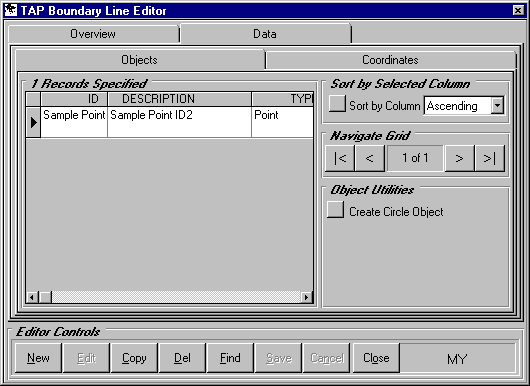Click the Save button
This screenshot has width=530, height=386.
coord(279,358)
